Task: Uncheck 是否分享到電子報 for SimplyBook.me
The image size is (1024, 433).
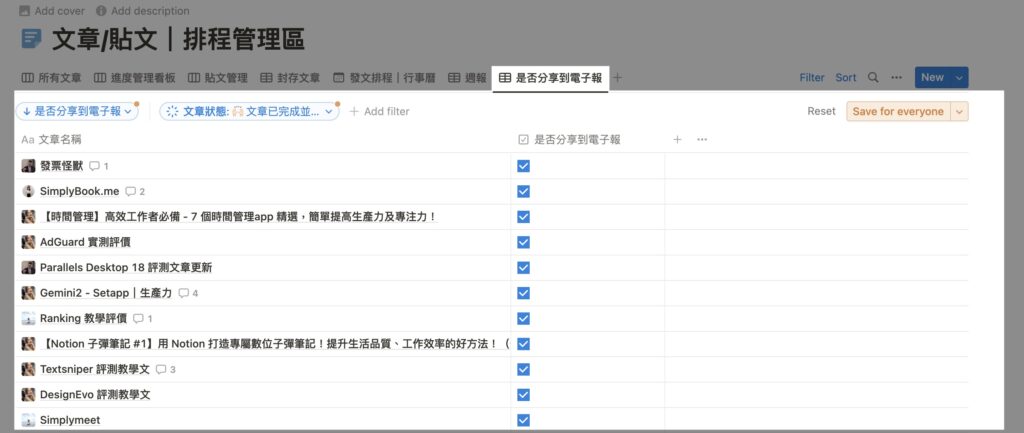Action: 523,191
